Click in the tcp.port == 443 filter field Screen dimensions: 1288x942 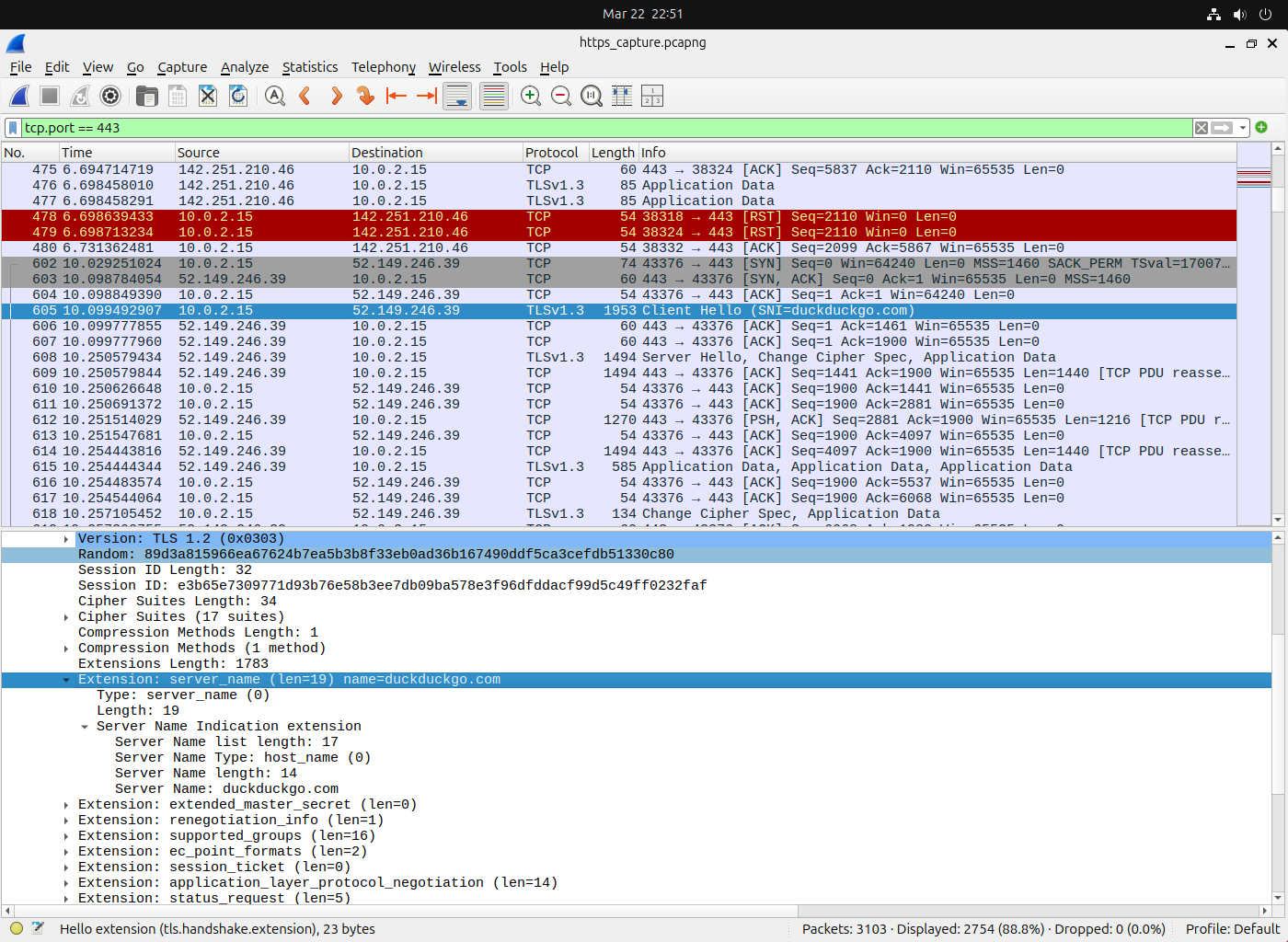(607, 128)
